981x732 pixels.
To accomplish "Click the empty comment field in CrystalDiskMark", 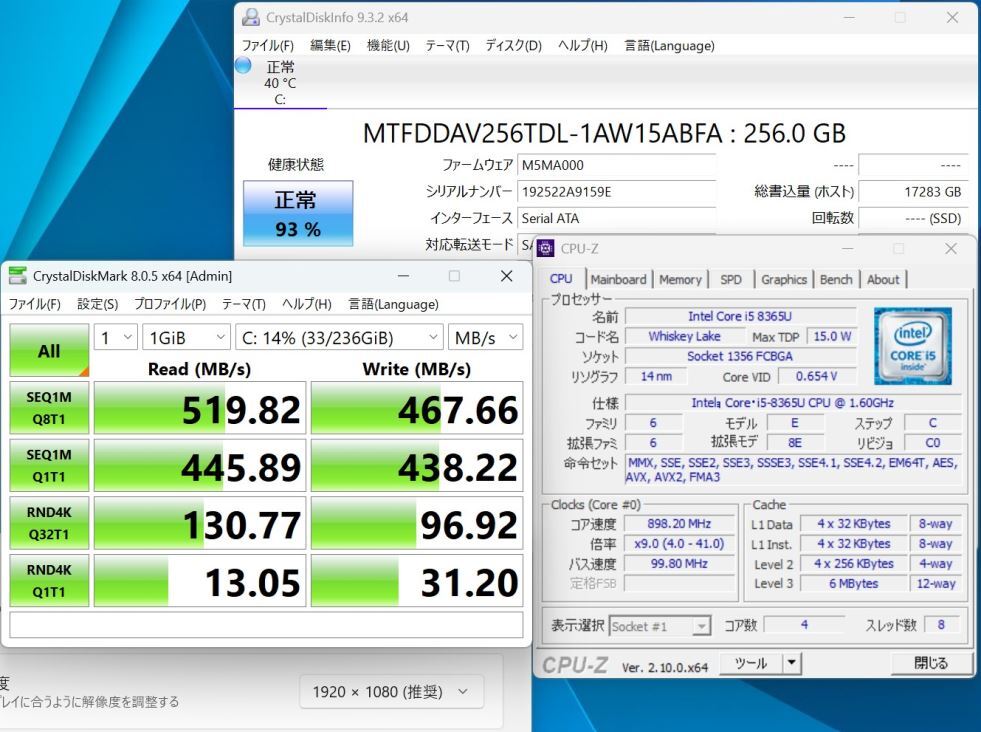I will 267,624.
